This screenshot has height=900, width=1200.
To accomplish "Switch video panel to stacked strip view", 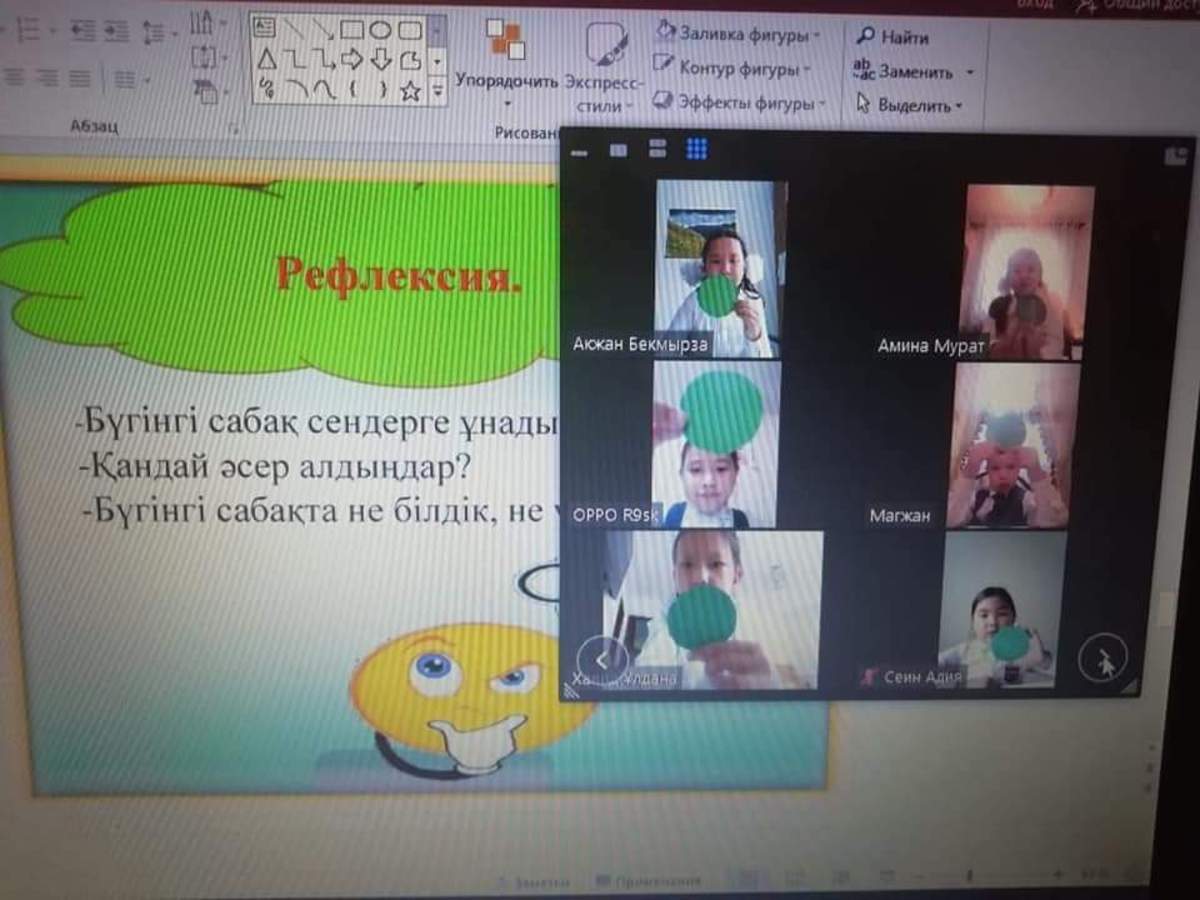I will point(657,149).
